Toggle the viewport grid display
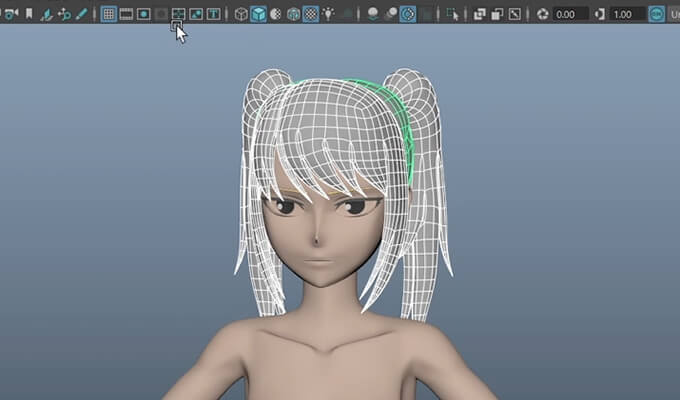 coord(109,14)
